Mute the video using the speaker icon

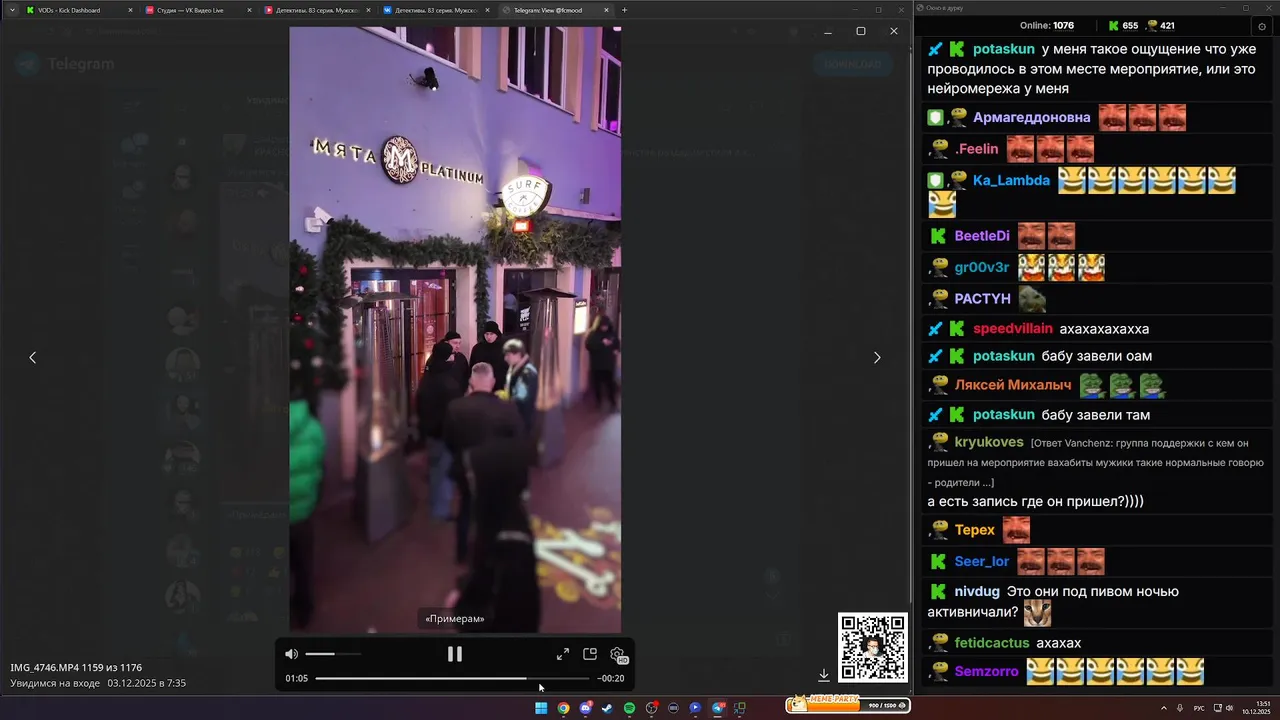tap(291, 654)
